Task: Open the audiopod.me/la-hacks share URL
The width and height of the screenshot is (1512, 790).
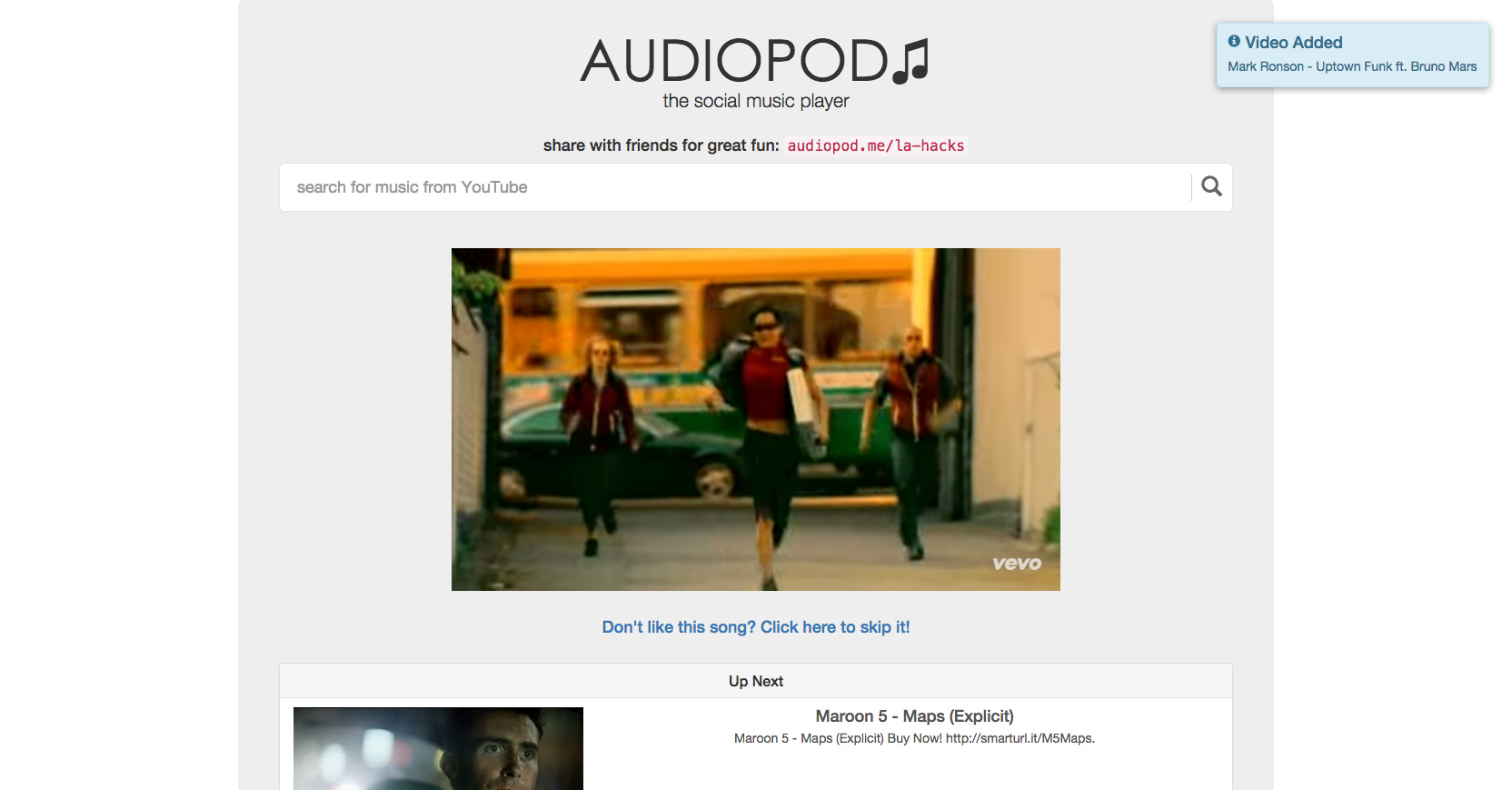Action: click(876, 145)
